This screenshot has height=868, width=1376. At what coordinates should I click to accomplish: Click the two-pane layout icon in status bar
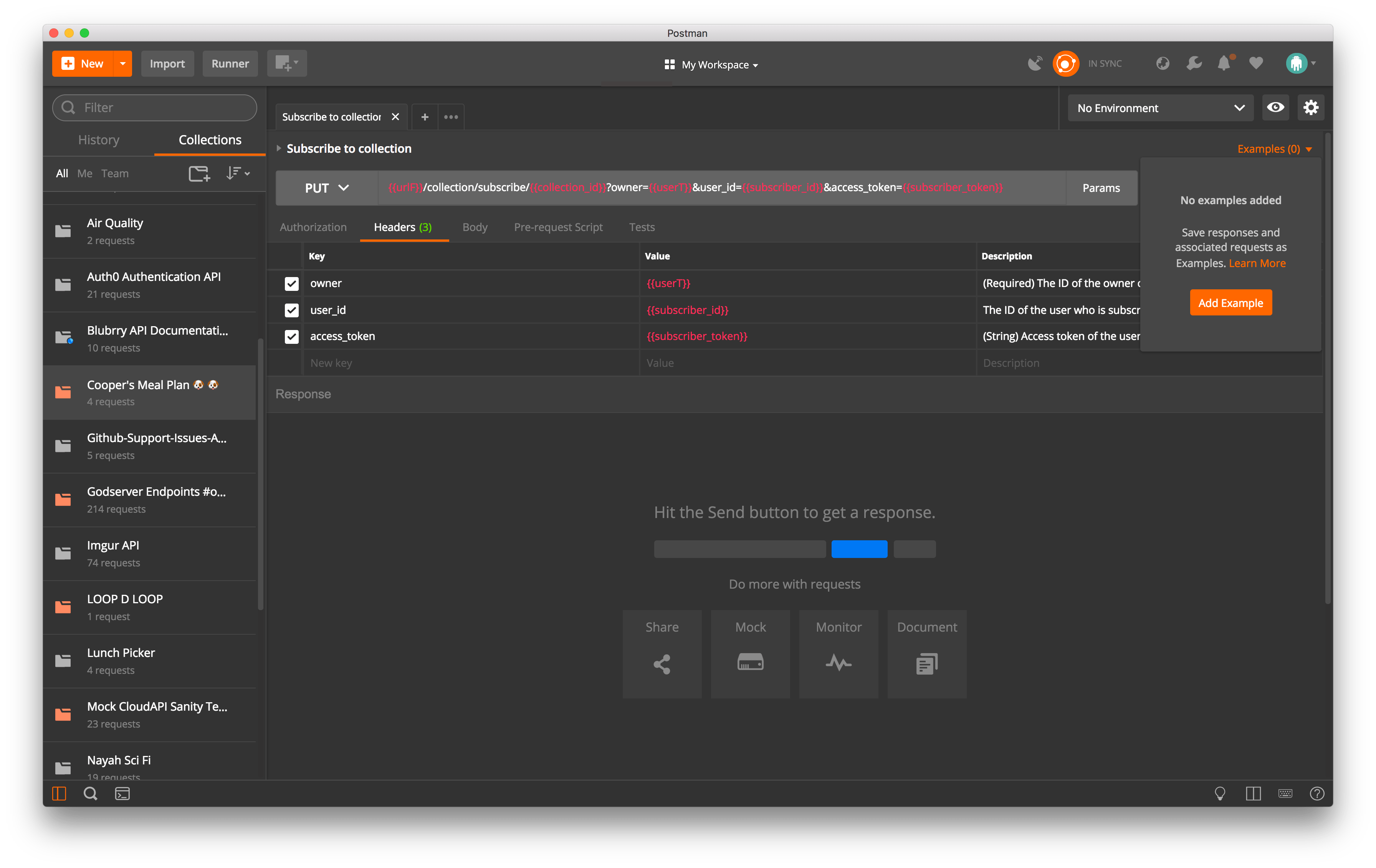click(x=1253, y=793)
